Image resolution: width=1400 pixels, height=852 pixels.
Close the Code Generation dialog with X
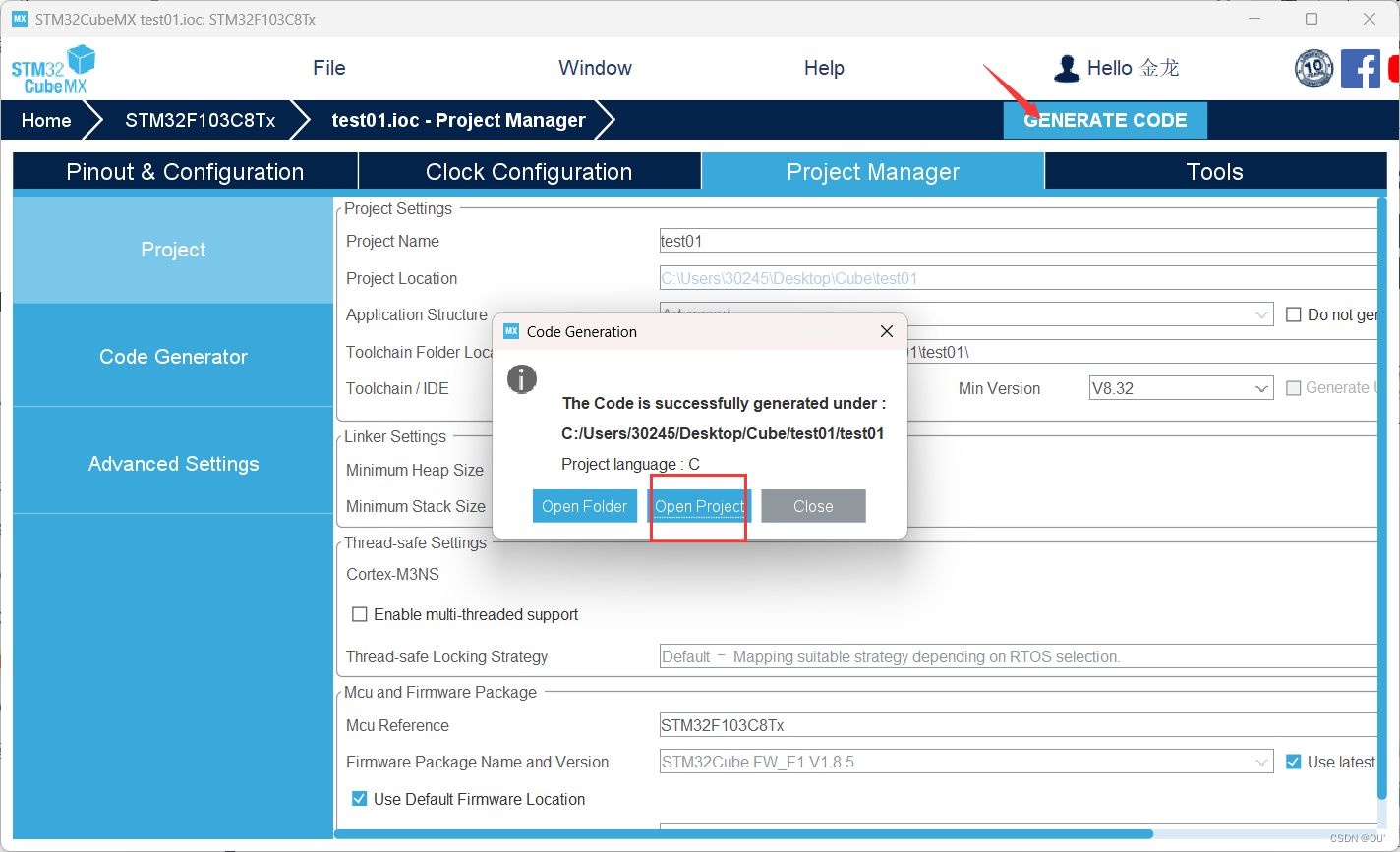[886, 331]
